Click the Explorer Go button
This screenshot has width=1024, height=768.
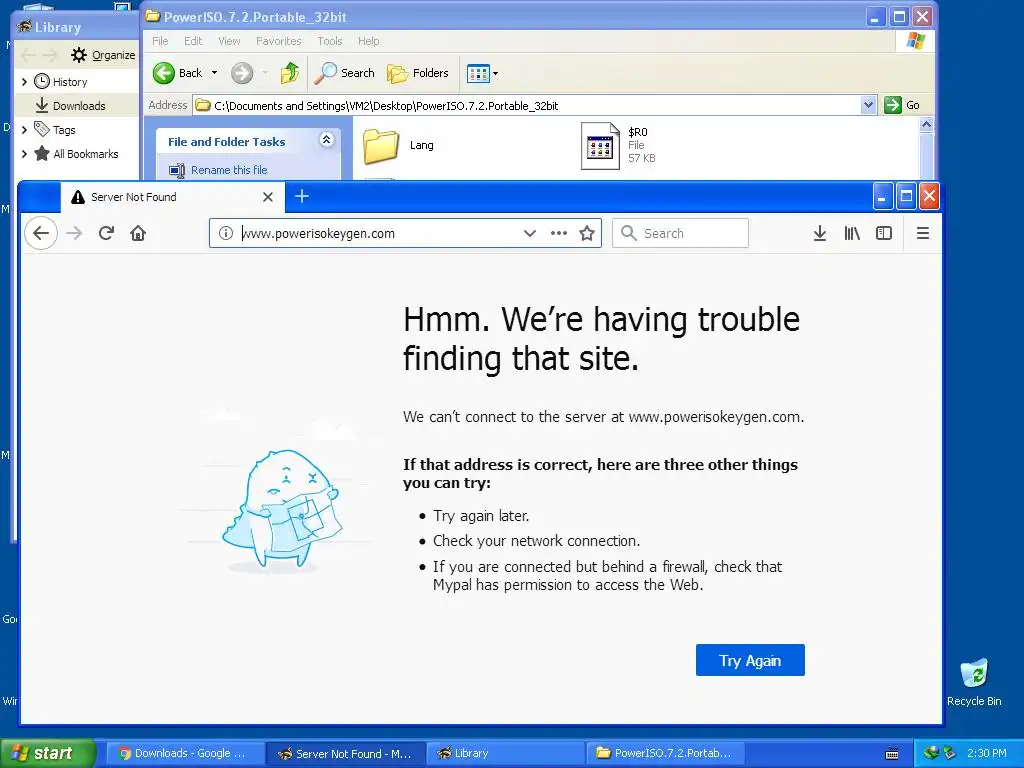pyautogui.click(x=902, y=105)
